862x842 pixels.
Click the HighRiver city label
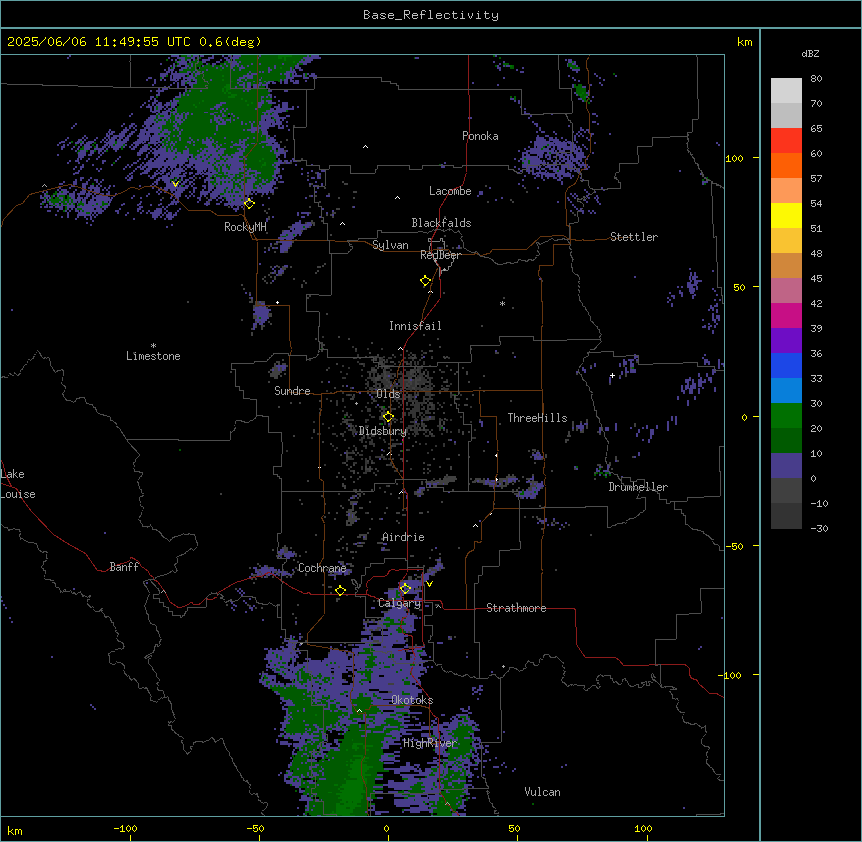430,743
